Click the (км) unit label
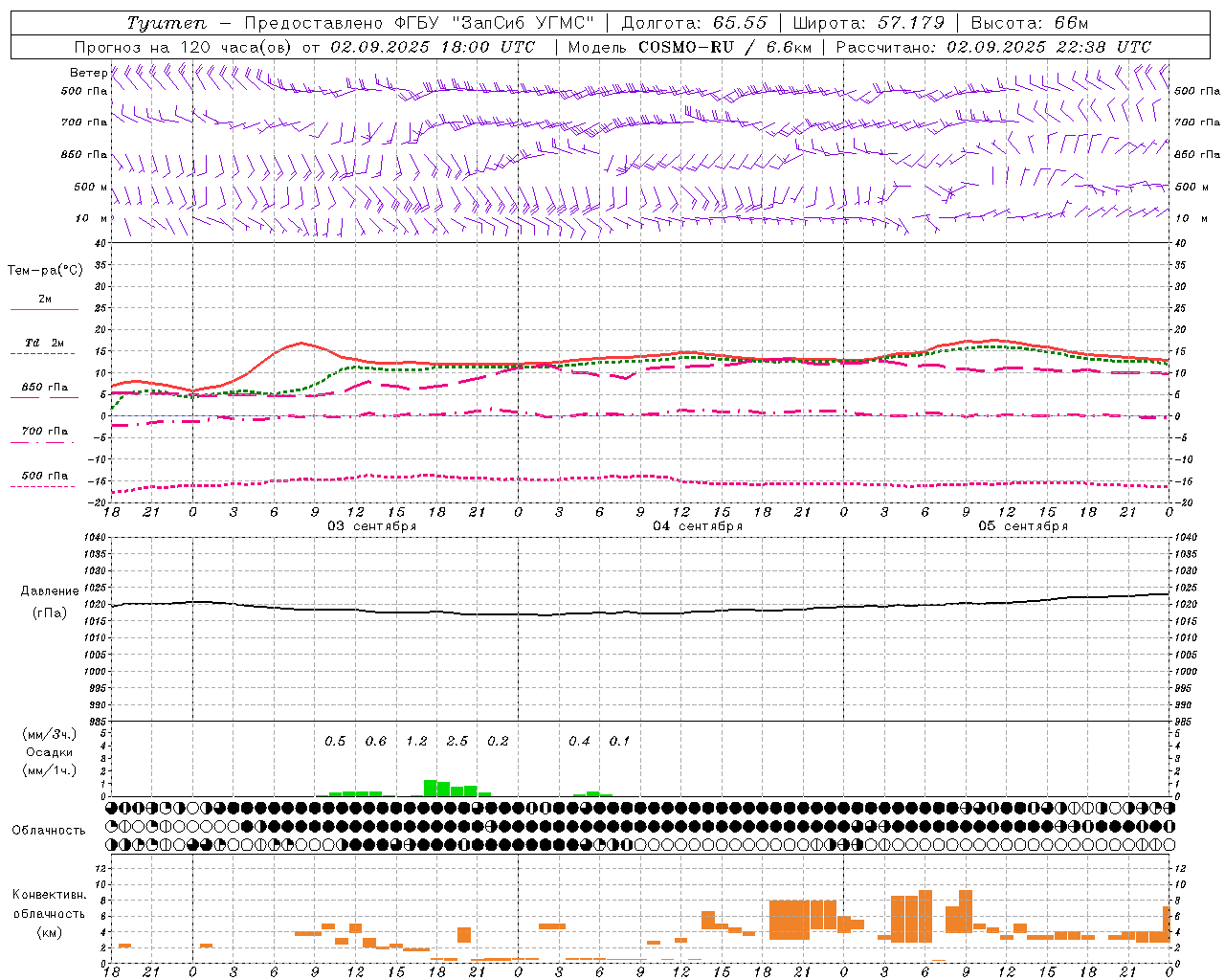The width and height of the screenshot is (1225, 980). [x=49, y=932]
